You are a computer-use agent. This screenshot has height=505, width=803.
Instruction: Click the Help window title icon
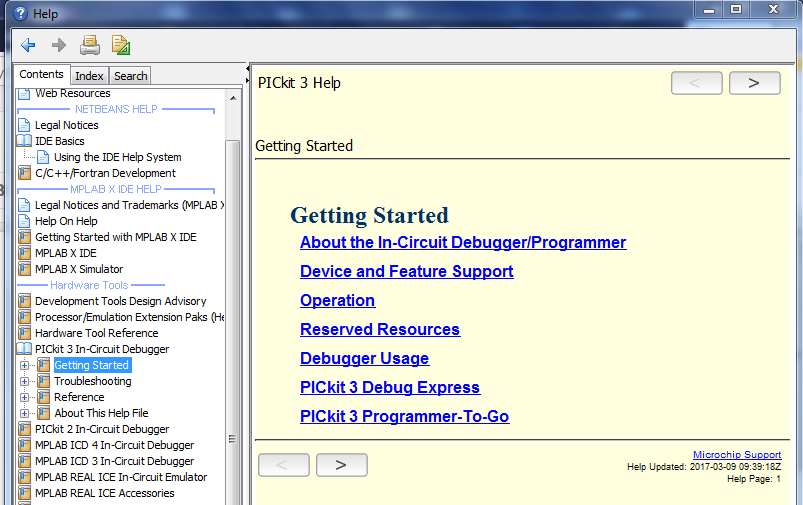tap(20, 14)
